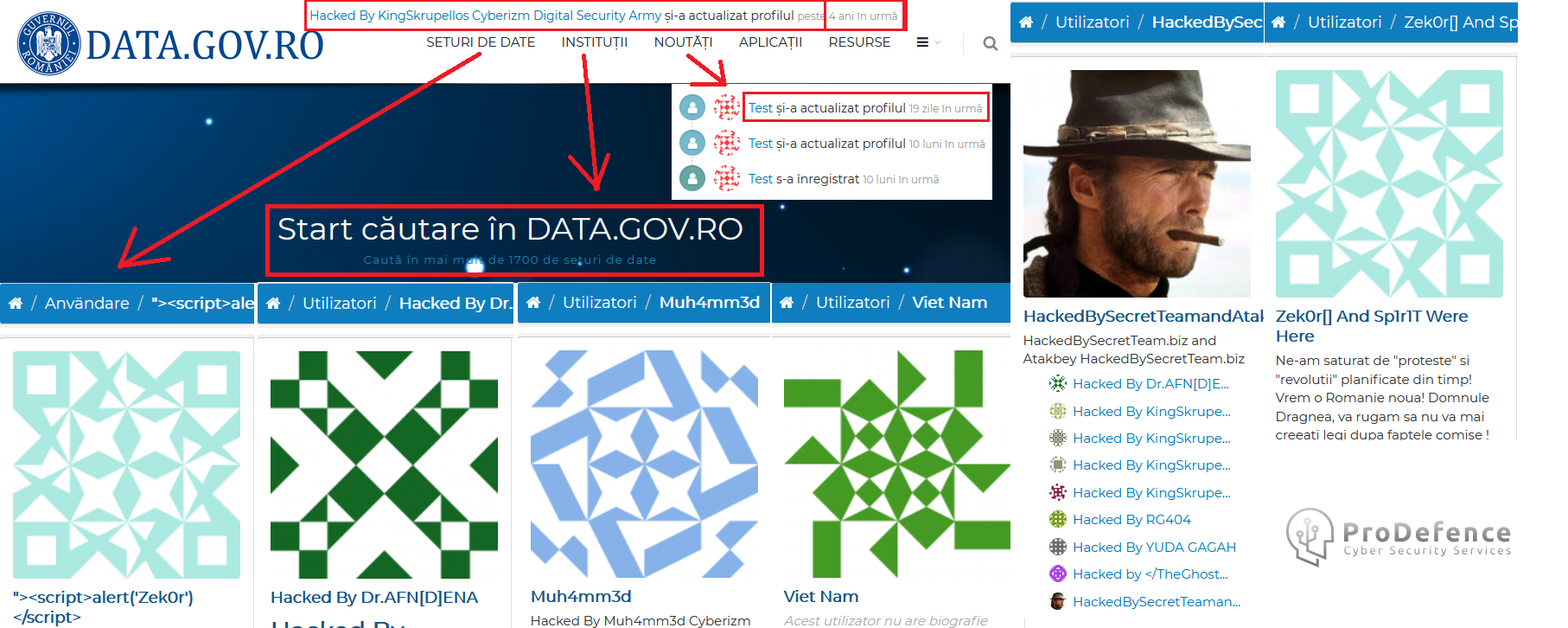The height and width of the screenshot is (628, 1568).
Task: Open Utilizatori in HackedBySec breadcrumb
Action: tap(1093, 22)
